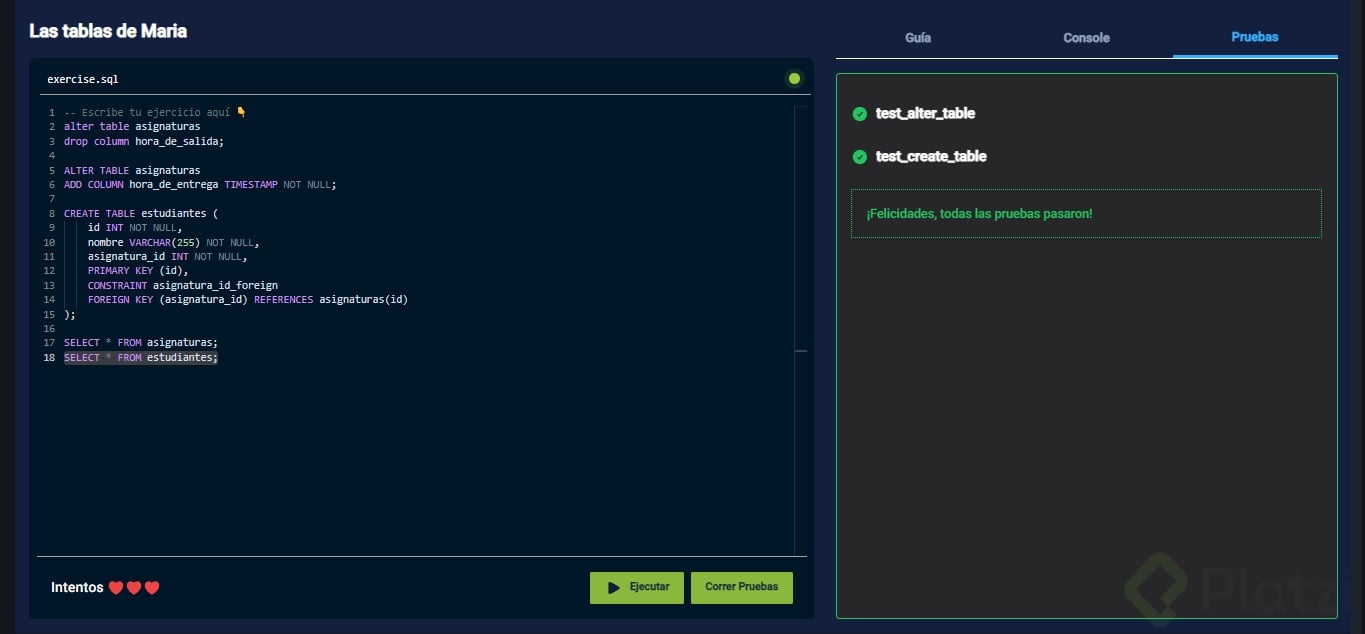Image resolution: width=1365 pixels, height=634 pixels.
Task: Click the lowercase alter table asignaturas line
Action: [132, 126]
